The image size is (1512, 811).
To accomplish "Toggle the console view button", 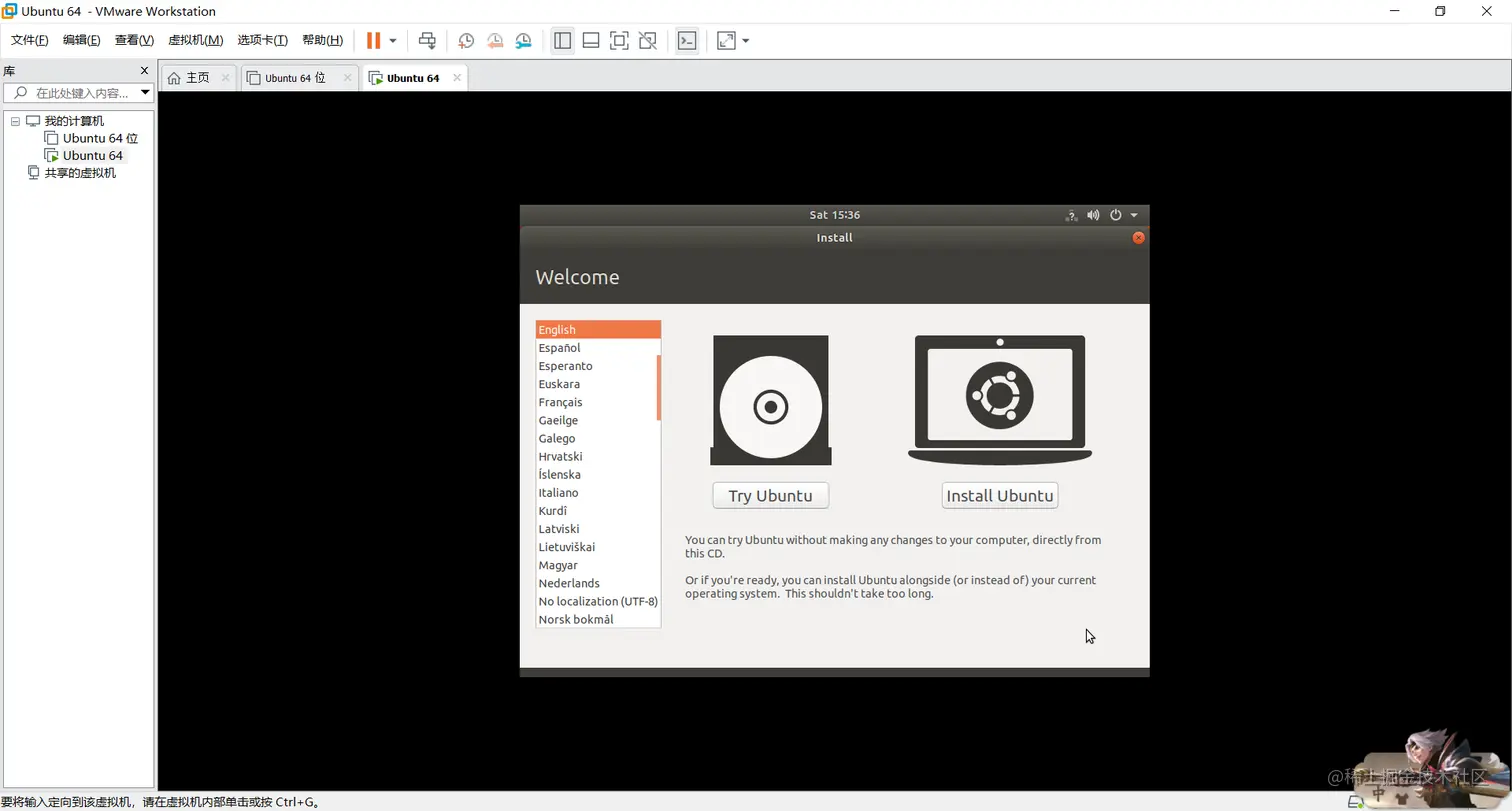I will pos(687,41).
